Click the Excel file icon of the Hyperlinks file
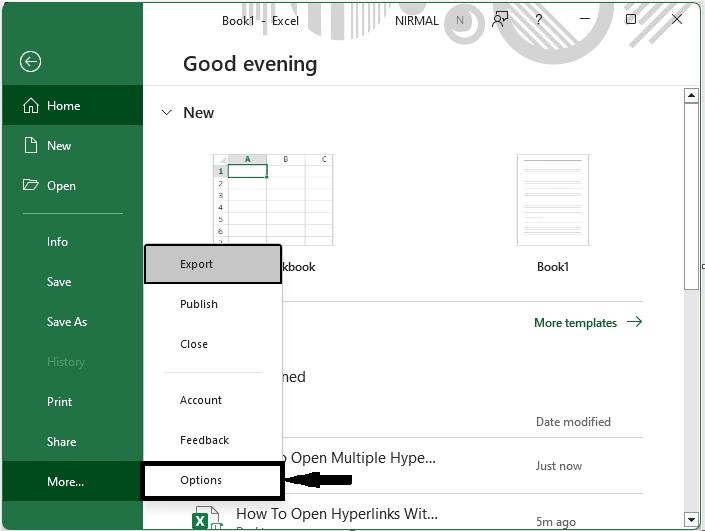Image resolution: width=705 pixels, height=531 pixels. pyautogui.click(x=206, y=518)
